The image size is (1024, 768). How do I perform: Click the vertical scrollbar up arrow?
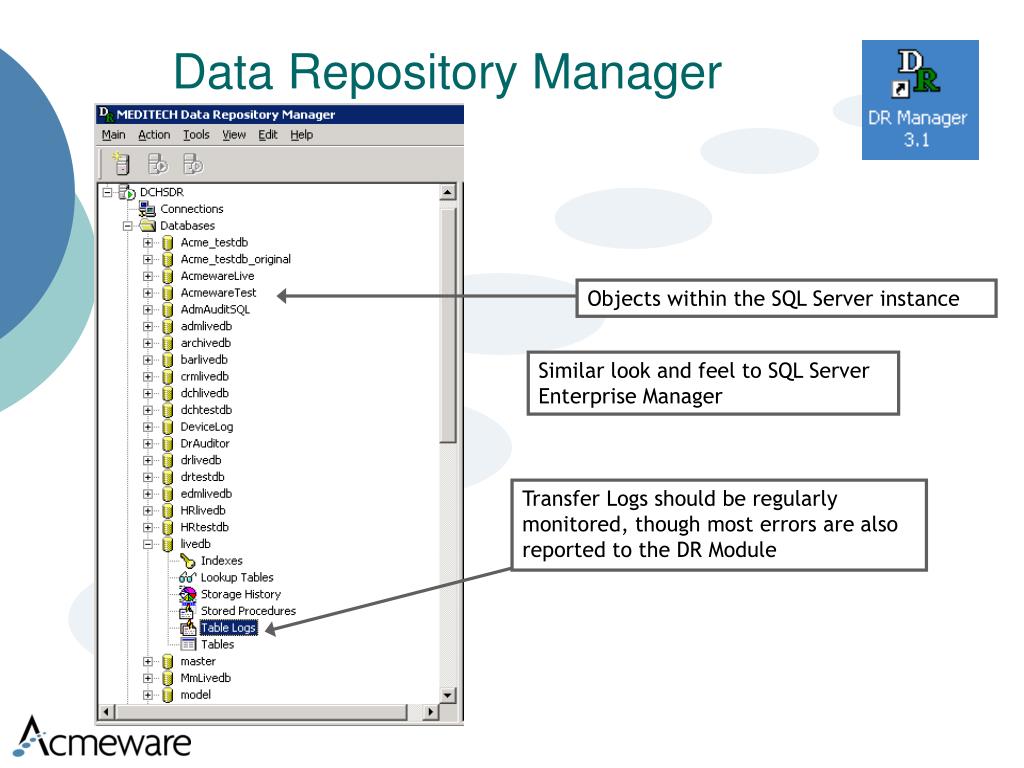tap(447, 192)
